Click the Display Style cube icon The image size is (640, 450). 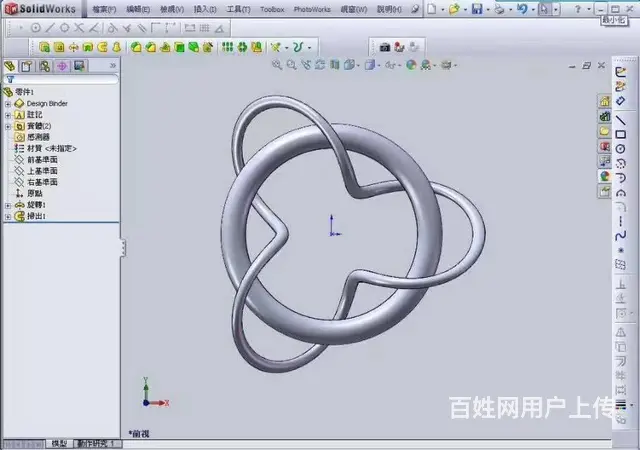(x=370, y=65)
